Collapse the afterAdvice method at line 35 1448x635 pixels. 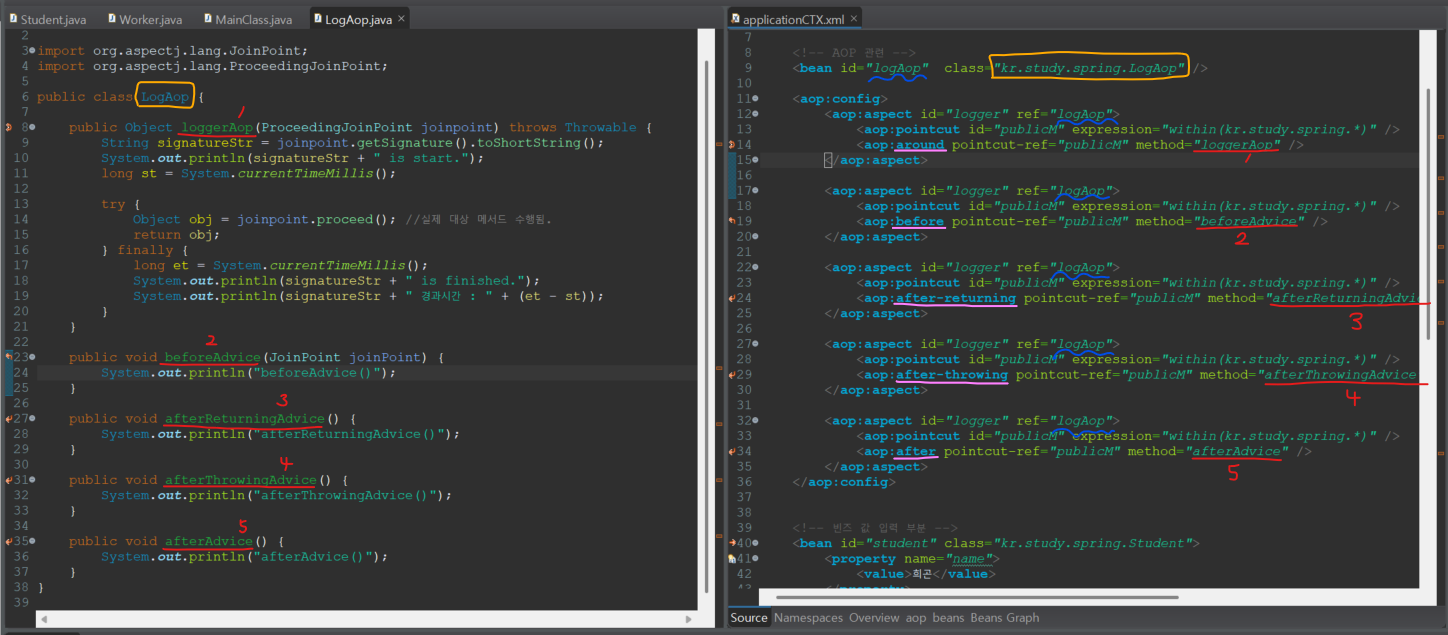pos(33,541)
